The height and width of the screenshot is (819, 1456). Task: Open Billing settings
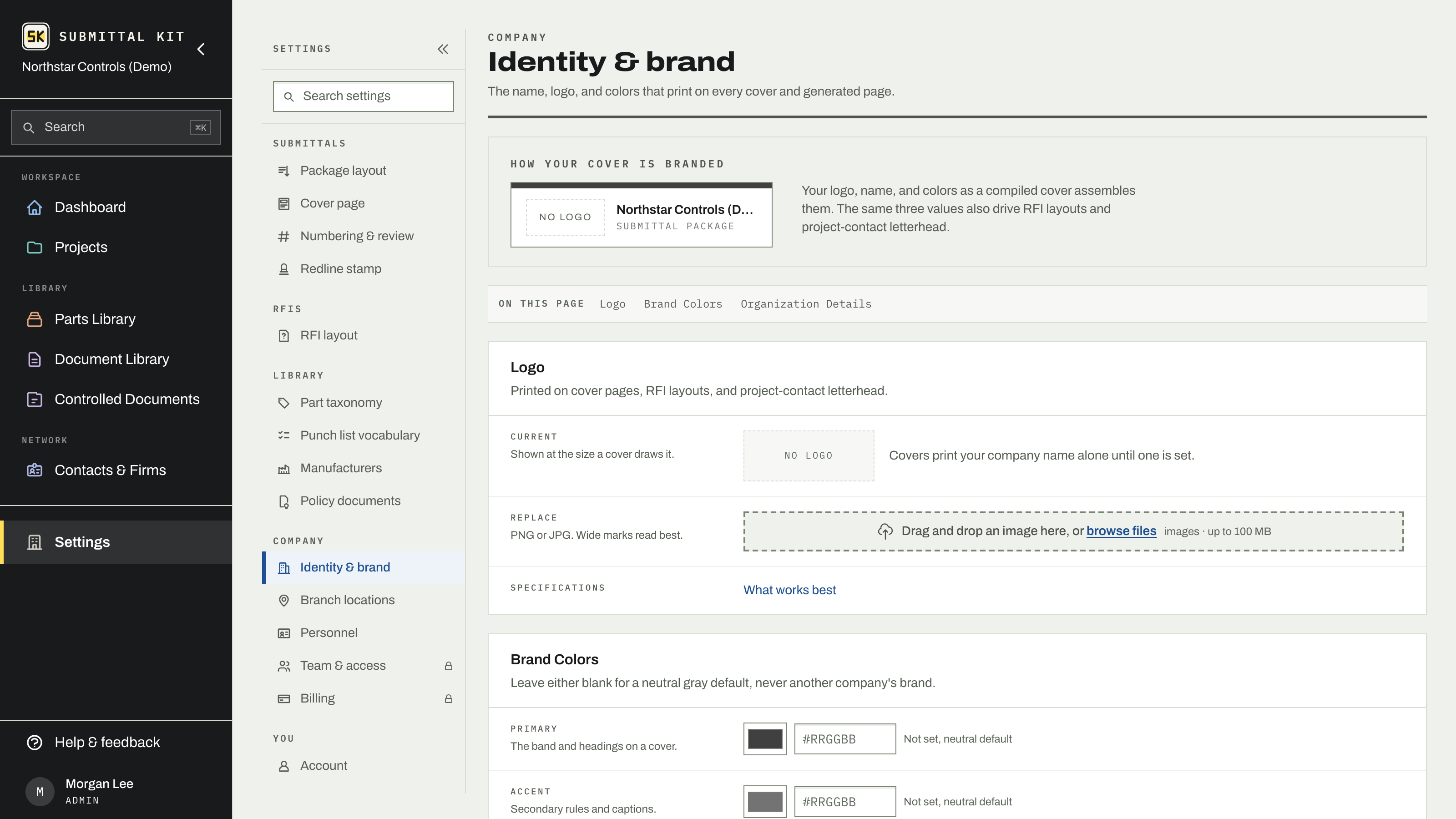tap(364, 698)
